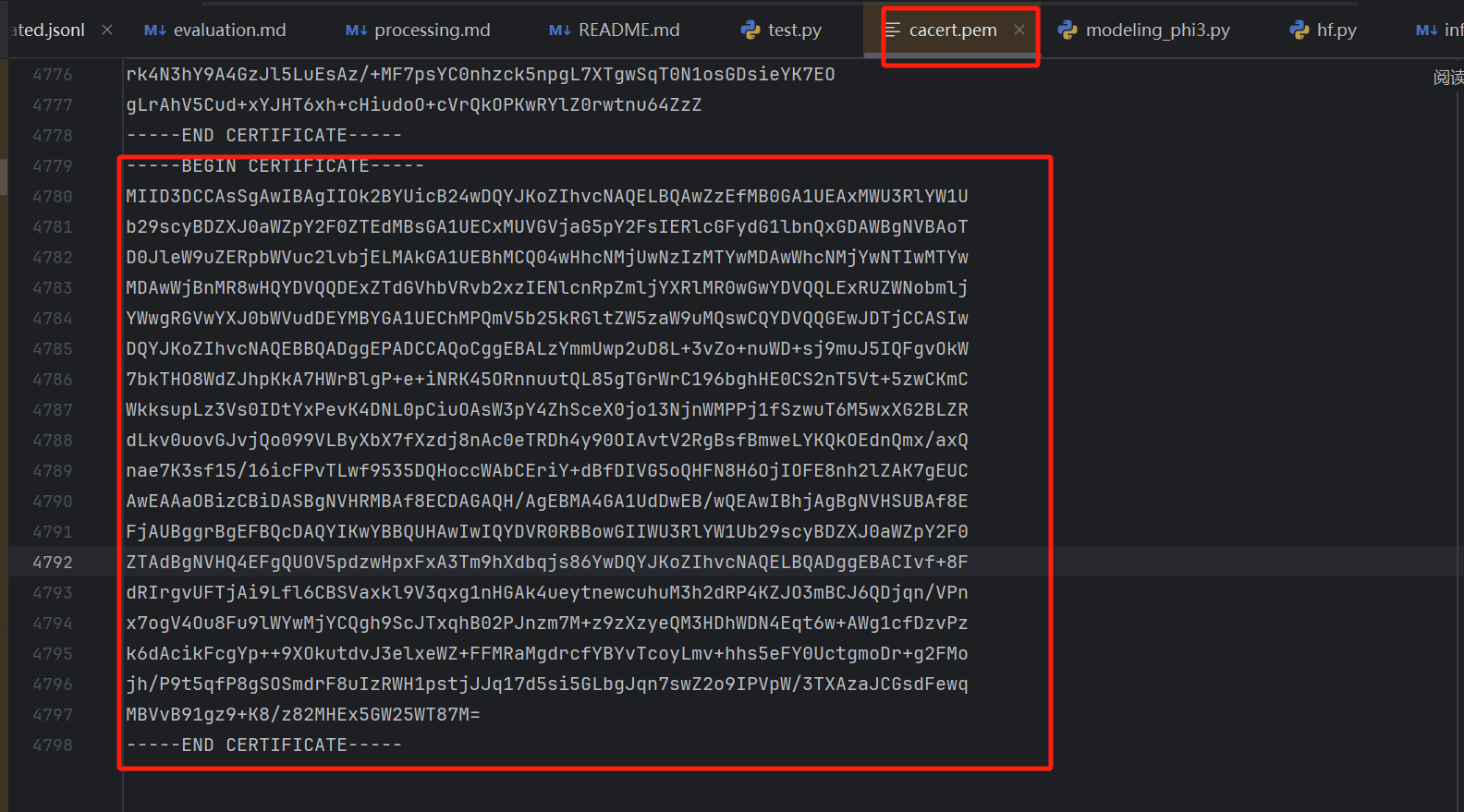Click the line MBVvB91gz9+K8/z82MHEx5GW25WT87M=

(303, 714)
